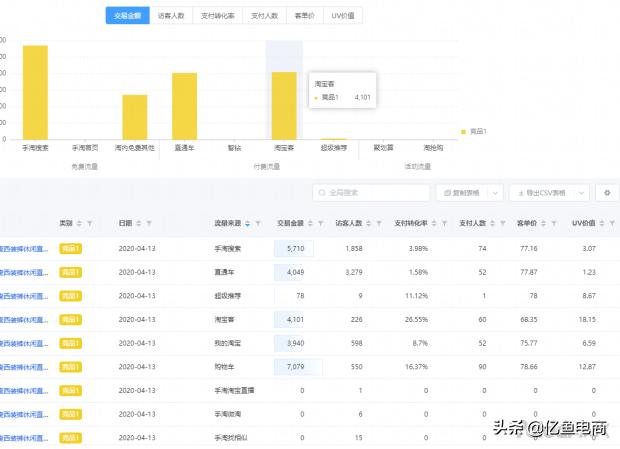The width and height of the screenshot is (620, 449).
Task: Open filter for the 流量来源 column
Action: [x=258, y=223]
